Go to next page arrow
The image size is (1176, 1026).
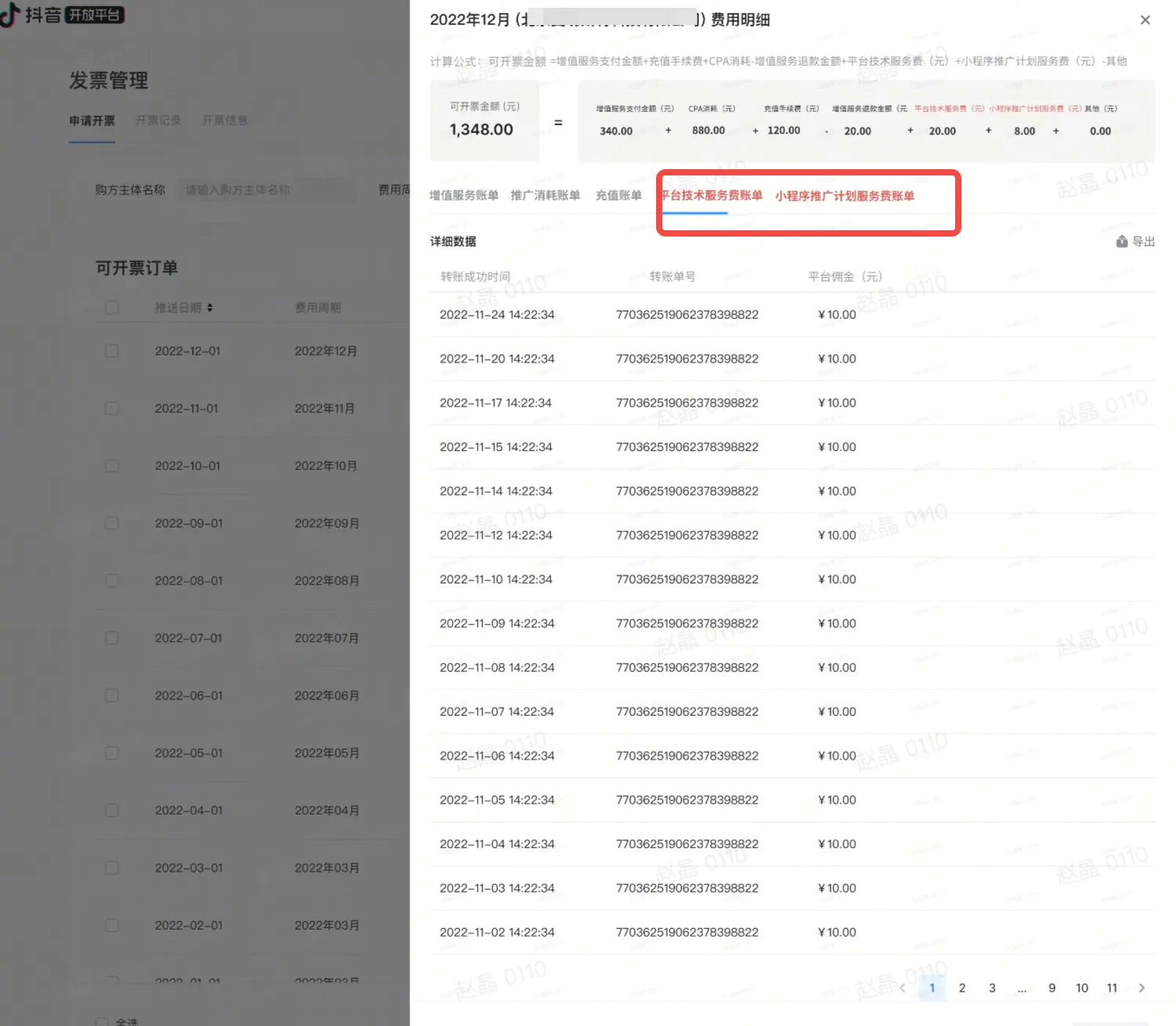tap(1142, 988)
